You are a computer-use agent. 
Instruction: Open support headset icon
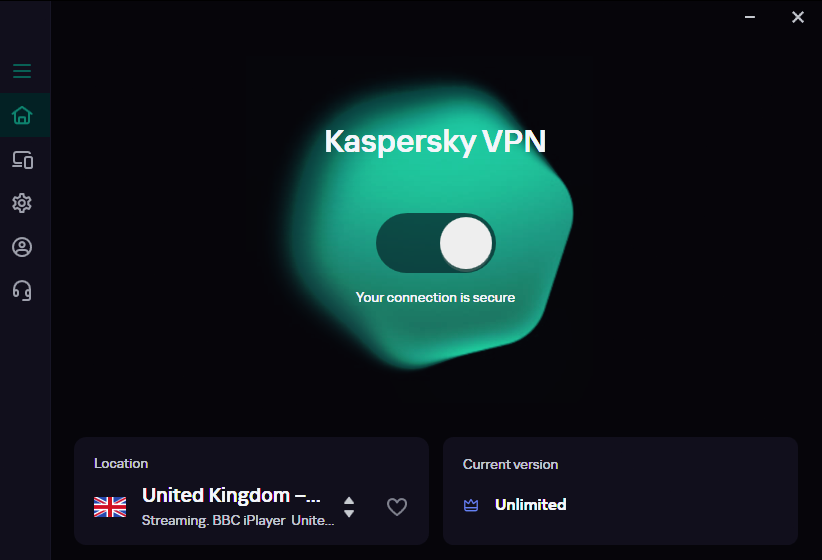click(x=22, y=290)
